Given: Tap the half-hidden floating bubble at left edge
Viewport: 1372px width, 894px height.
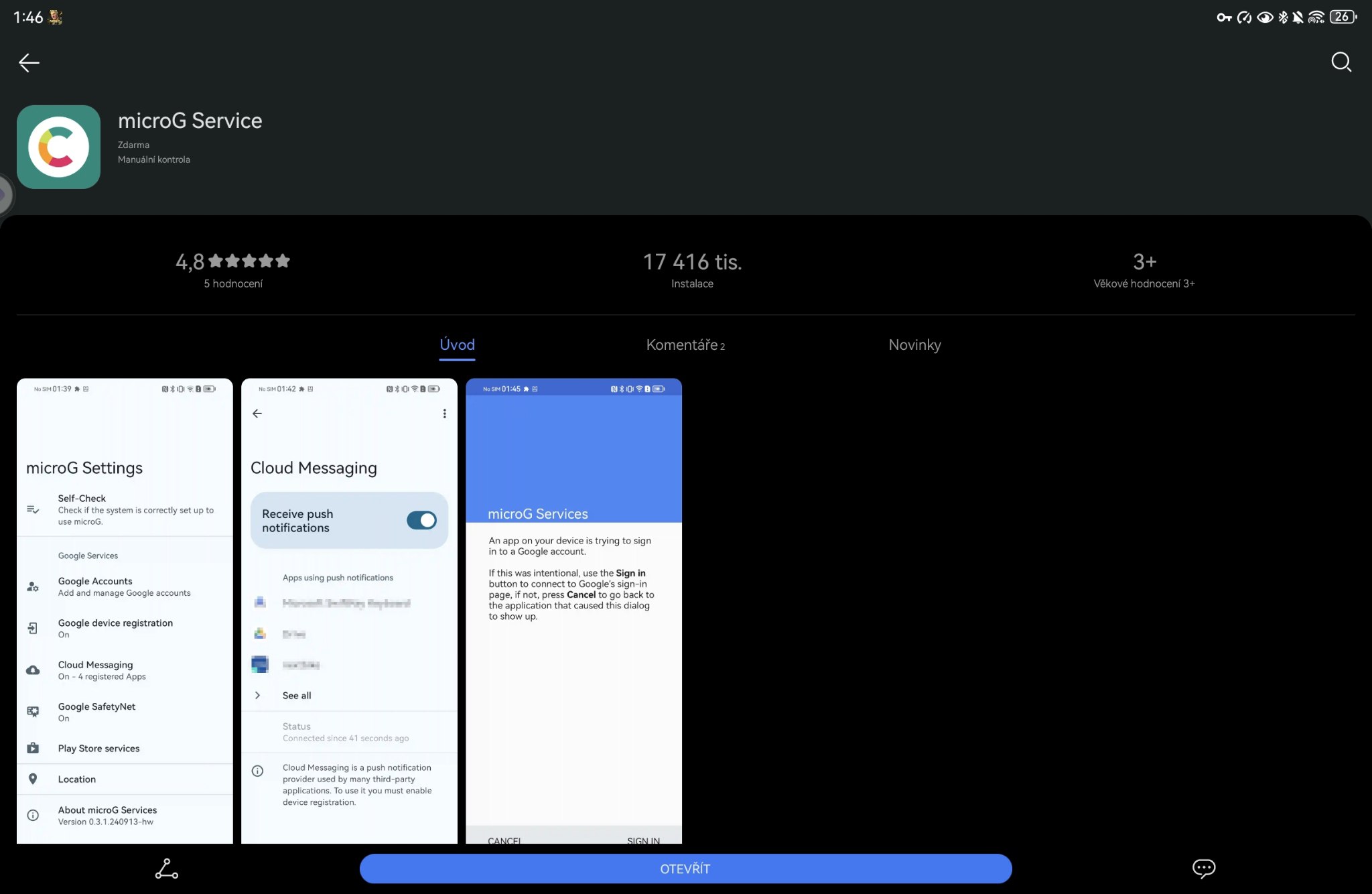Looking at the screenshot, I should (5, 195).
